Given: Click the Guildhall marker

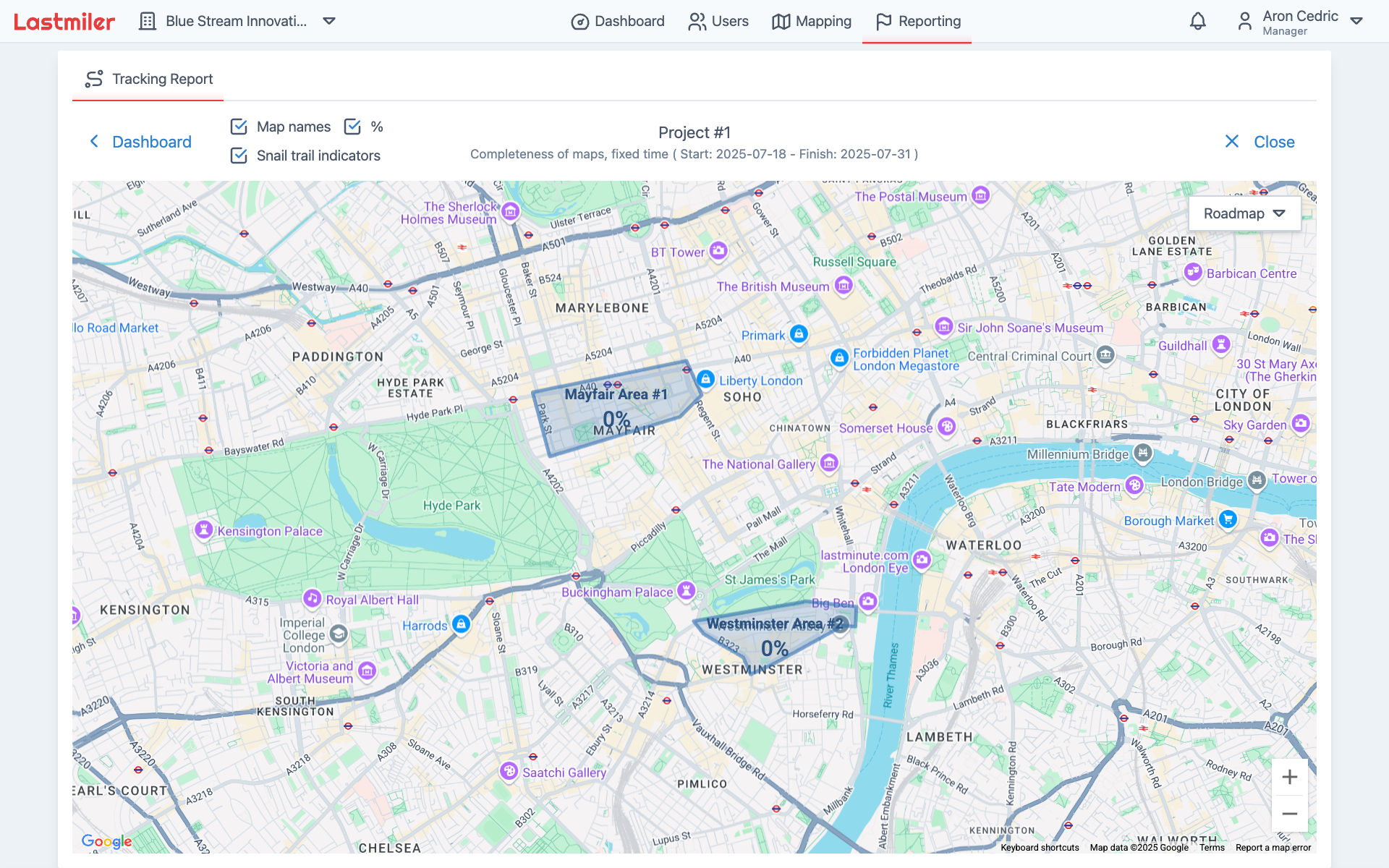Looking at the screenshot, I should 1221,344.
